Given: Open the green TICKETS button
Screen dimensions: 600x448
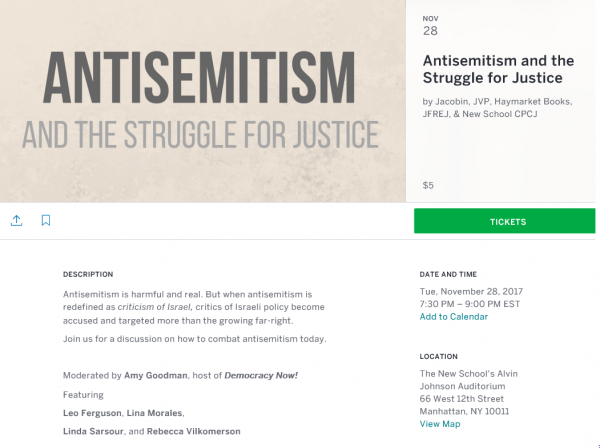Looking at the screenshot, I should click(504, 221).
